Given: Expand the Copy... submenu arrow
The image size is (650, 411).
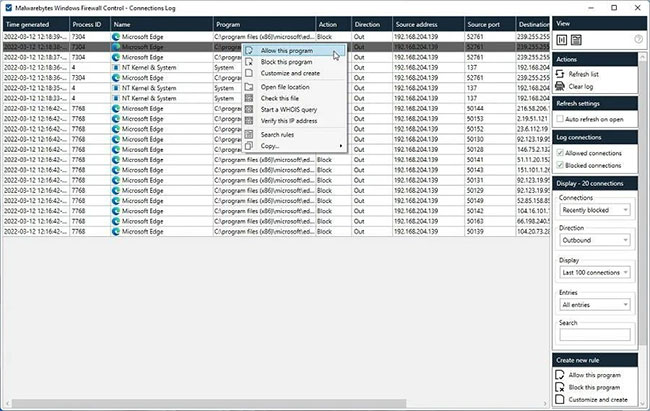Looking at the screenshot, I should pos(341,146).
